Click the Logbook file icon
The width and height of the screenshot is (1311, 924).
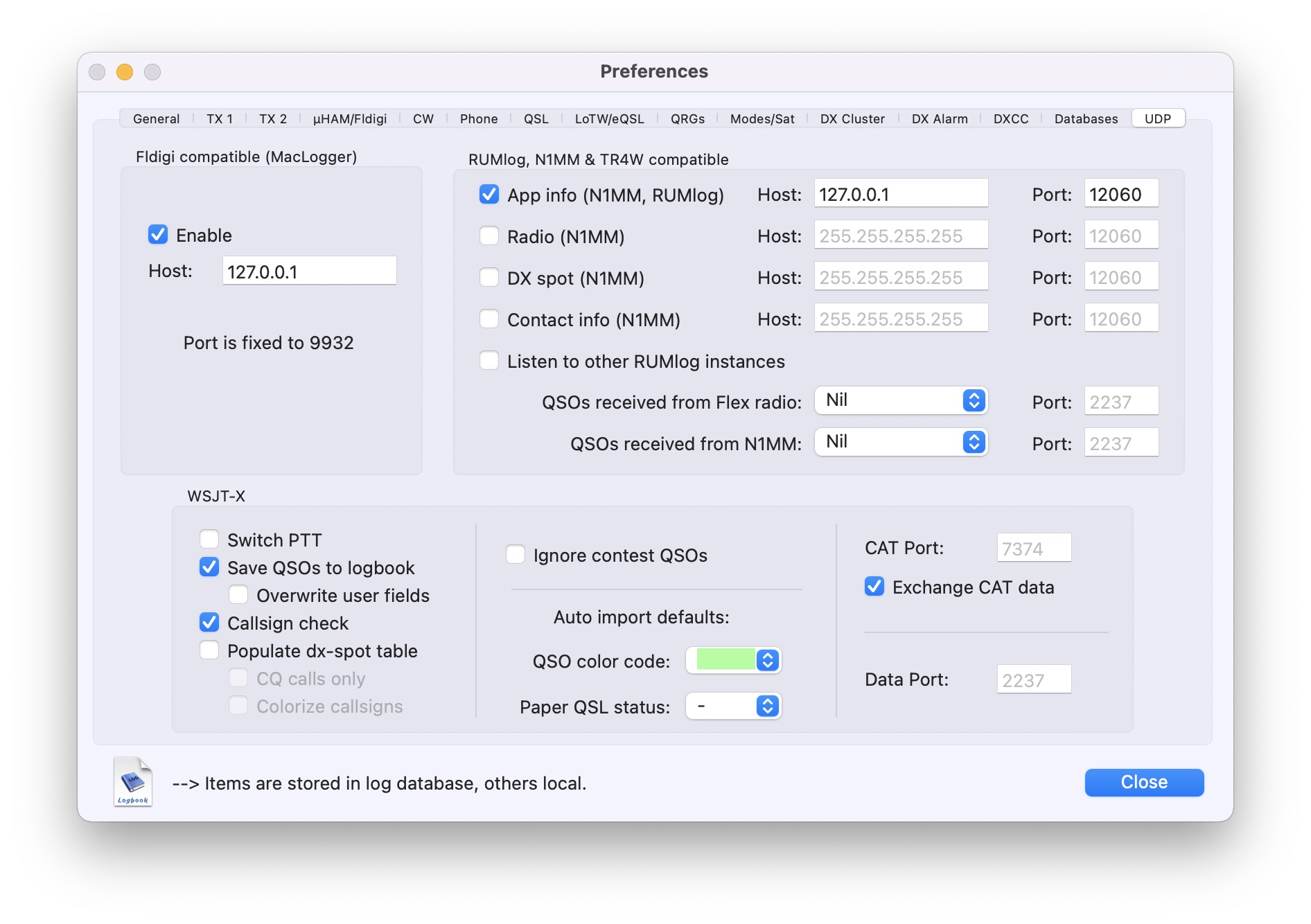pos(132,782)
